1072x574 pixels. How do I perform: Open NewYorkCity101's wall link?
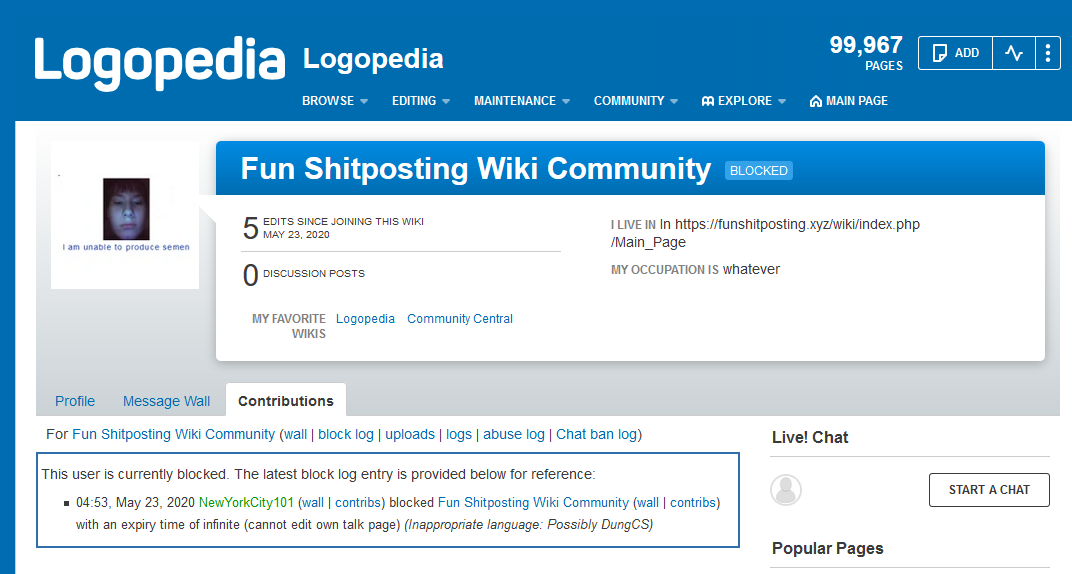[312, 502]
